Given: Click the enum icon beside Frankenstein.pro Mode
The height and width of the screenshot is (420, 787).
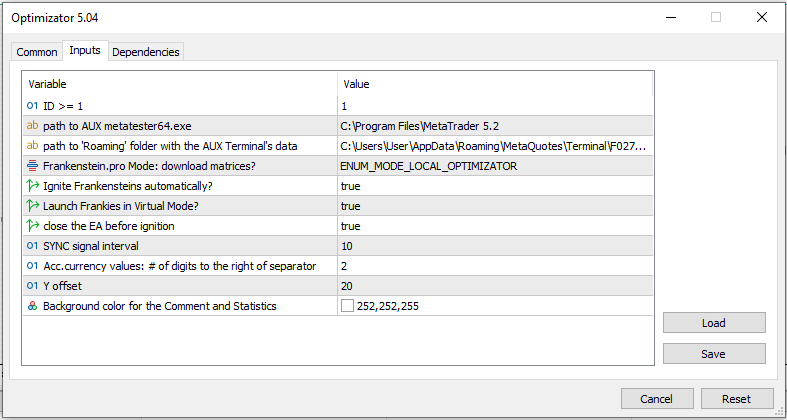Looking at the screenshot, I should click(x=32, y=166).
